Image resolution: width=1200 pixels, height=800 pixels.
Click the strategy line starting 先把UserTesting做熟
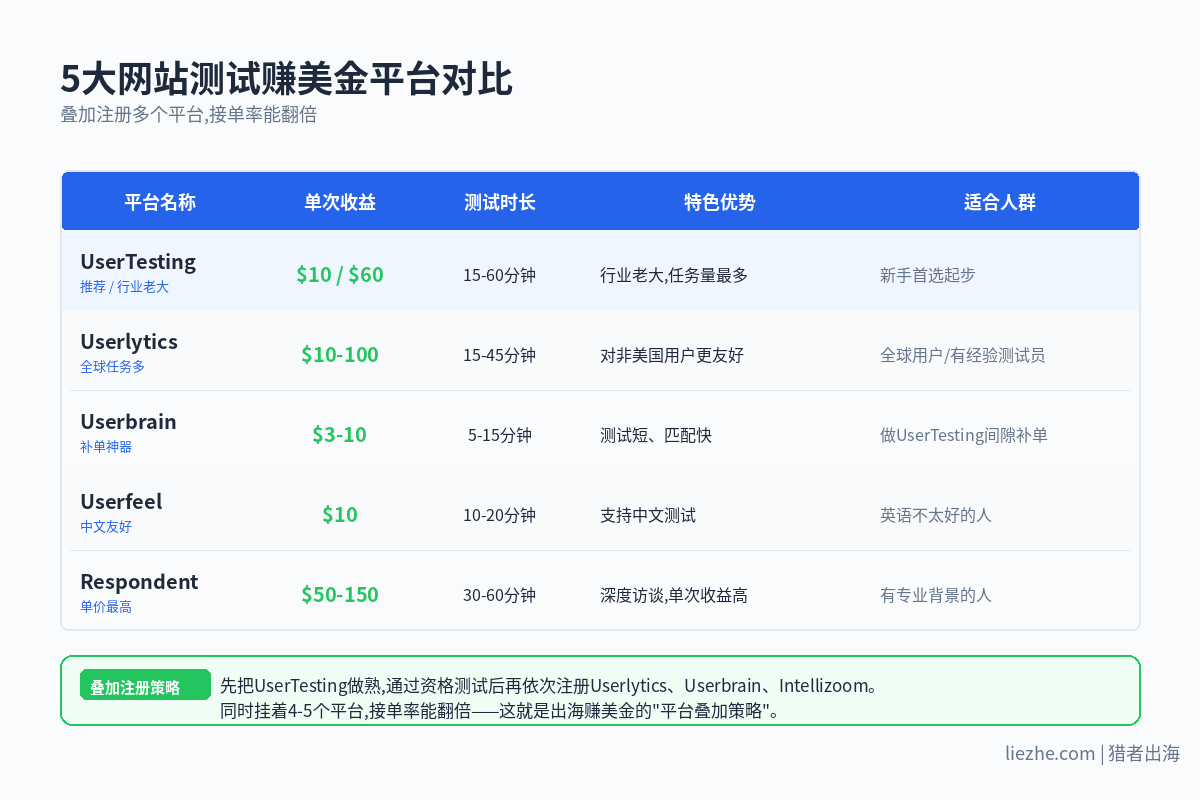click(x=550, y=686)
